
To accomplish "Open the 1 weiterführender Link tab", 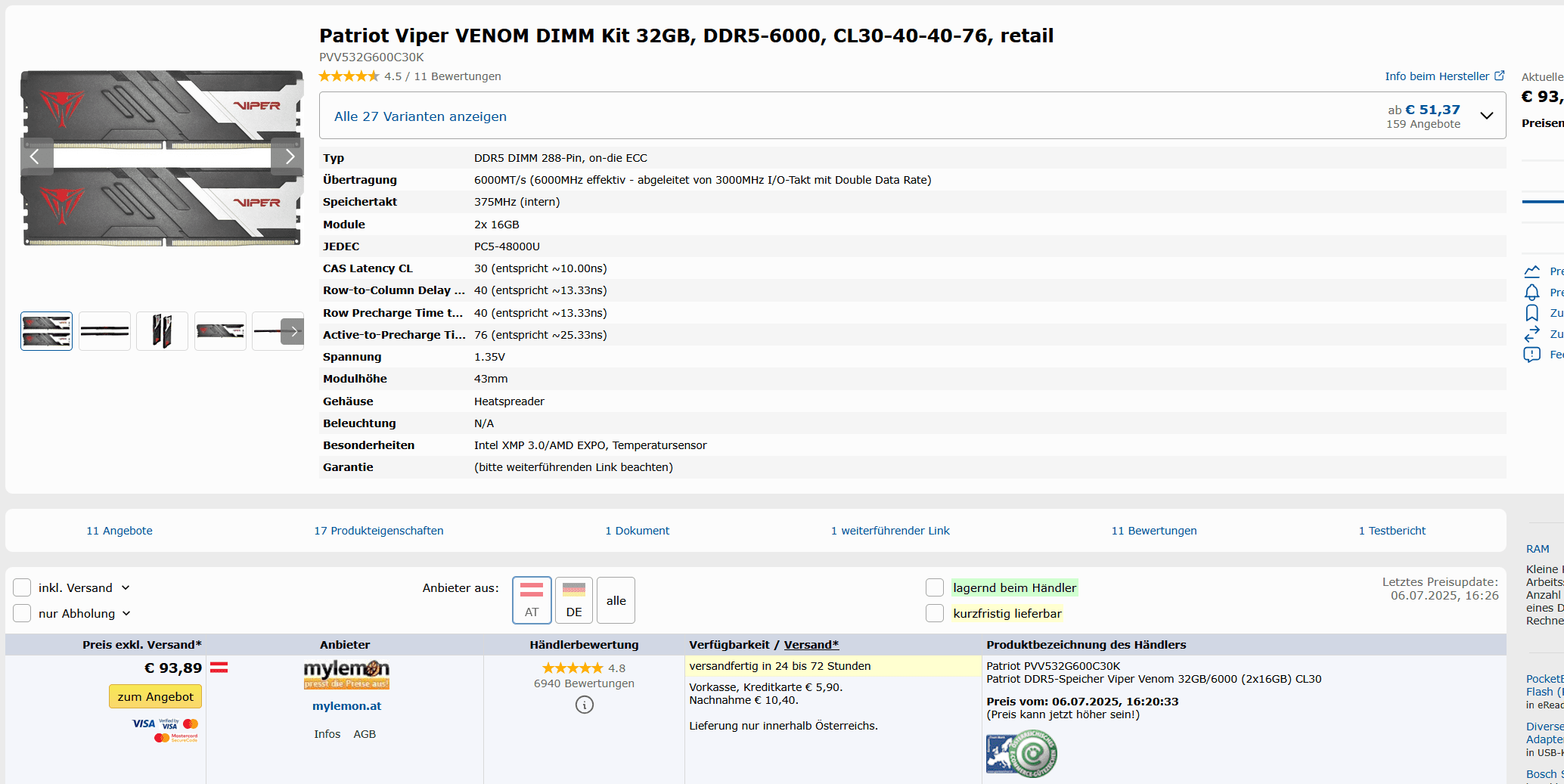I will [890, 531].
